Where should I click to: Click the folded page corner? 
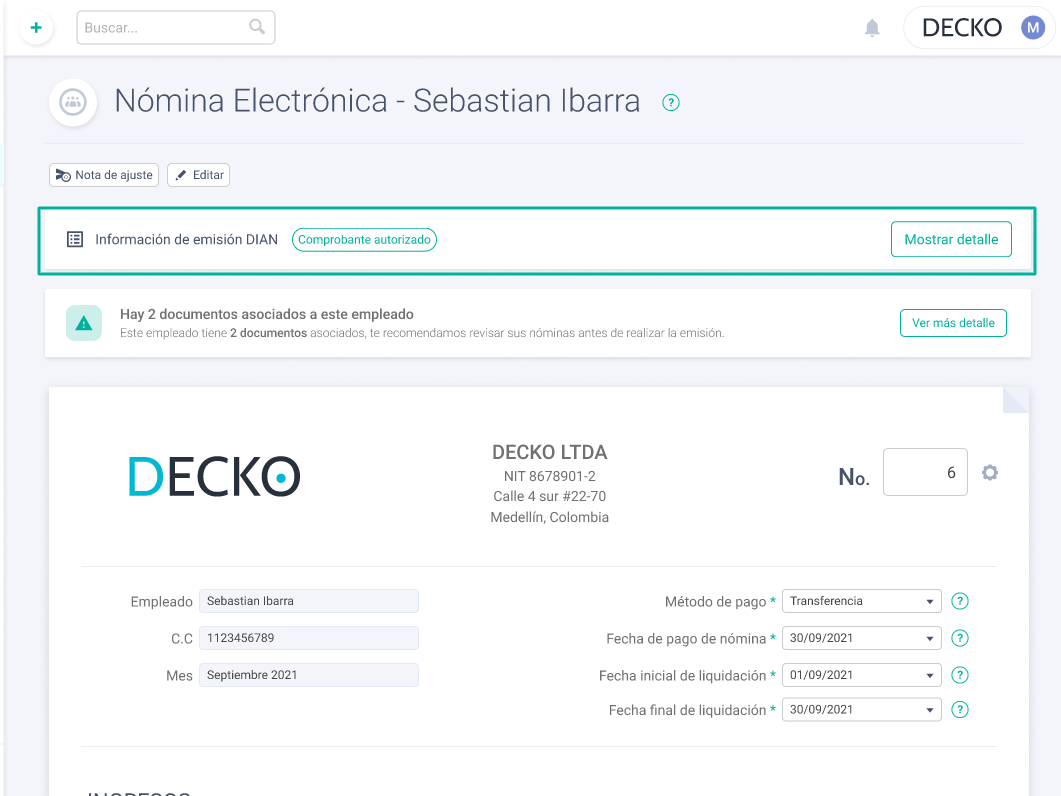(1016, 400)
